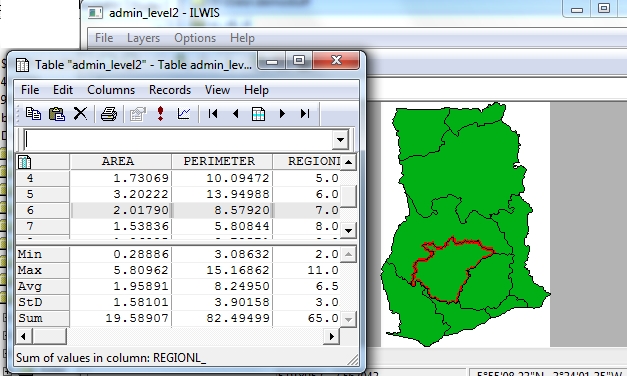Expand the command line dropdown arrow
This screenshot has width=627, height=376.
340,140
